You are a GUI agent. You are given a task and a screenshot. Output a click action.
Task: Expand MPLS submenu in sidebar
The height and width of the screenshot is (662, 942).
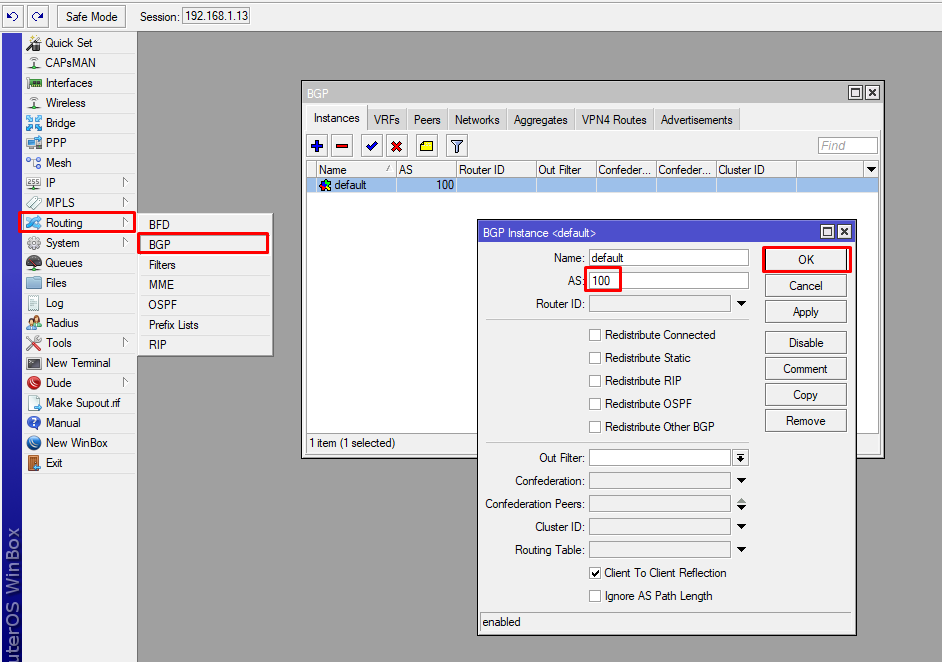click(125, 202)
